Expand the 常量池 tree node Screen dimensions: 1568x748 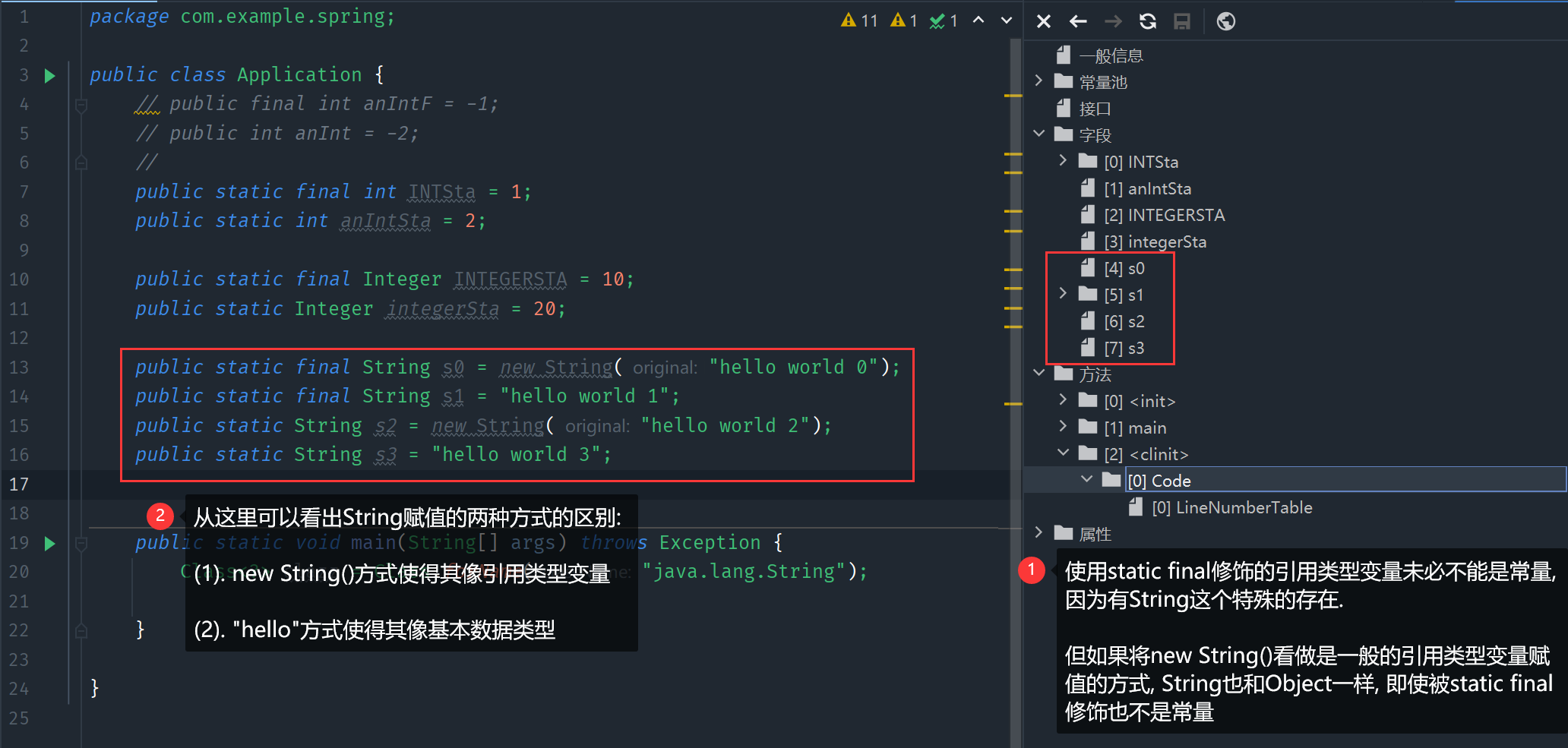click(1038, 81)
